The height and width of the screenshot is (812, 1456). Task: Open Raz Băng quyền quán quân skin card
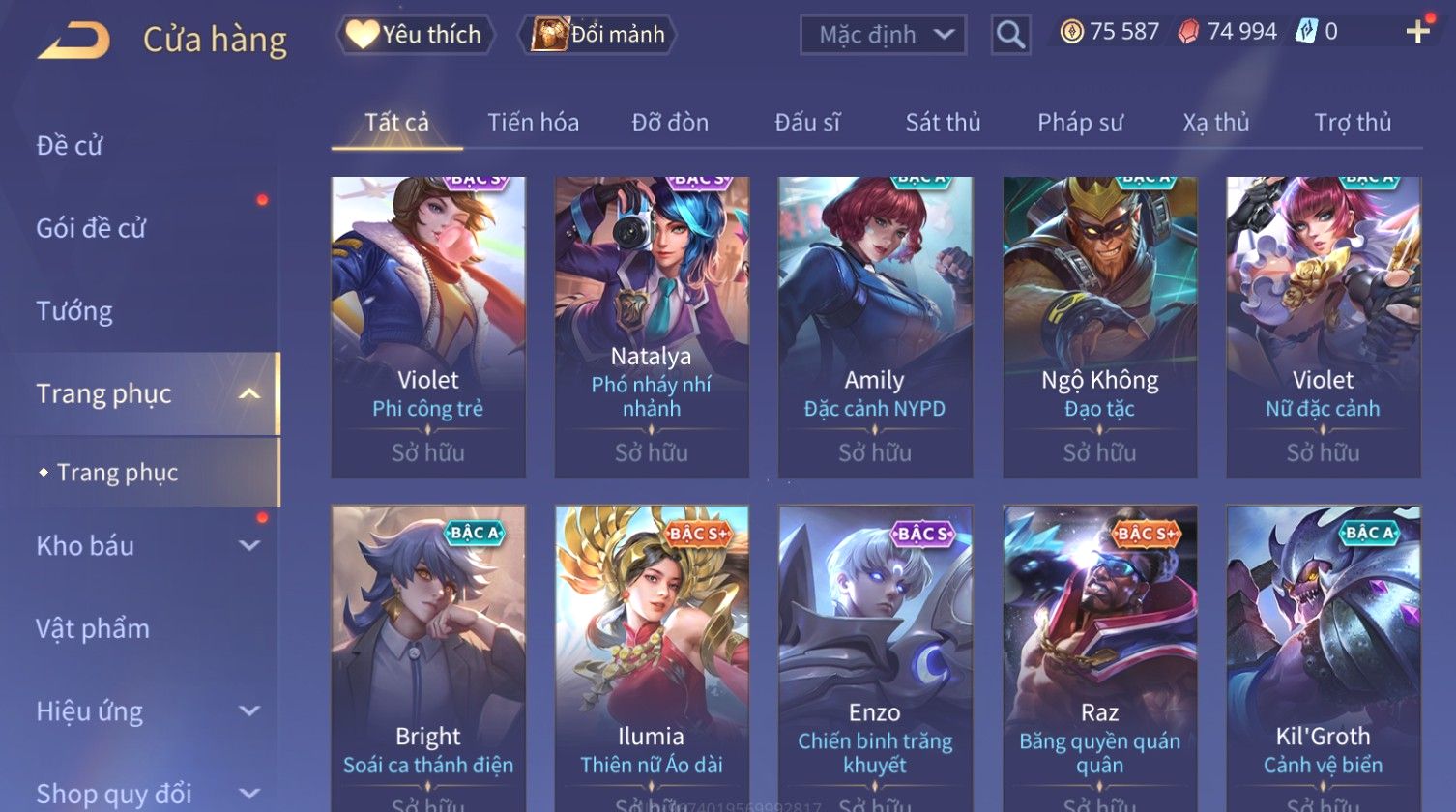pyautogui.click(x=1099, y=657)
